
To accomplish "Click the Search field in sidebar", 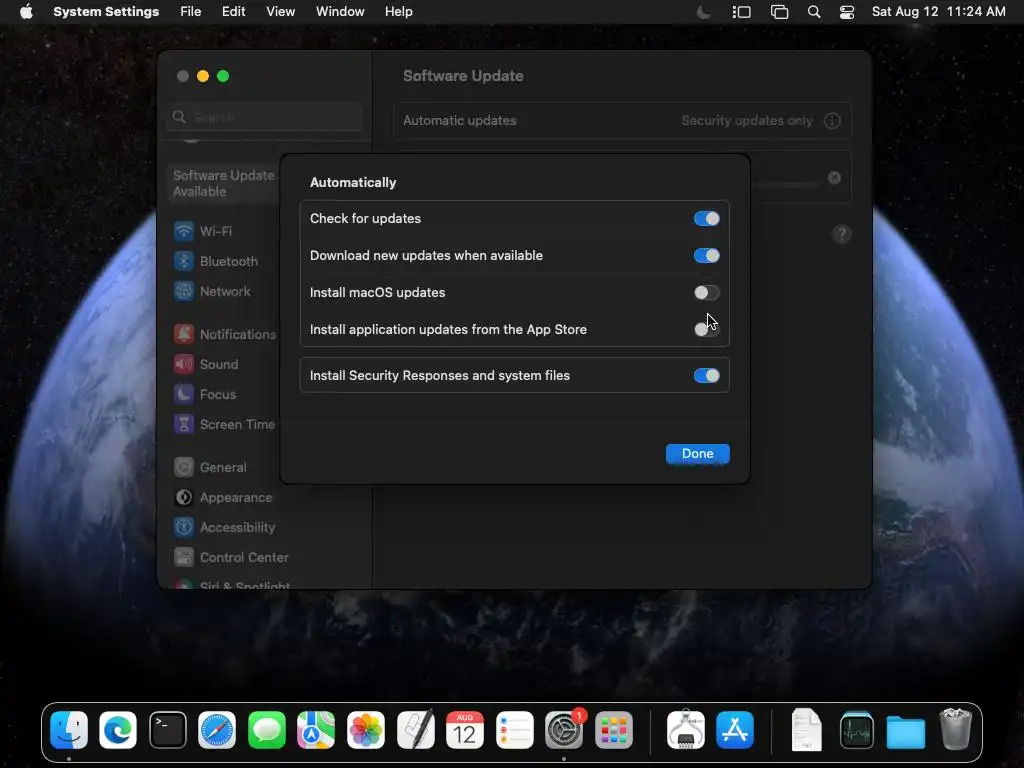I will point(264,117).
